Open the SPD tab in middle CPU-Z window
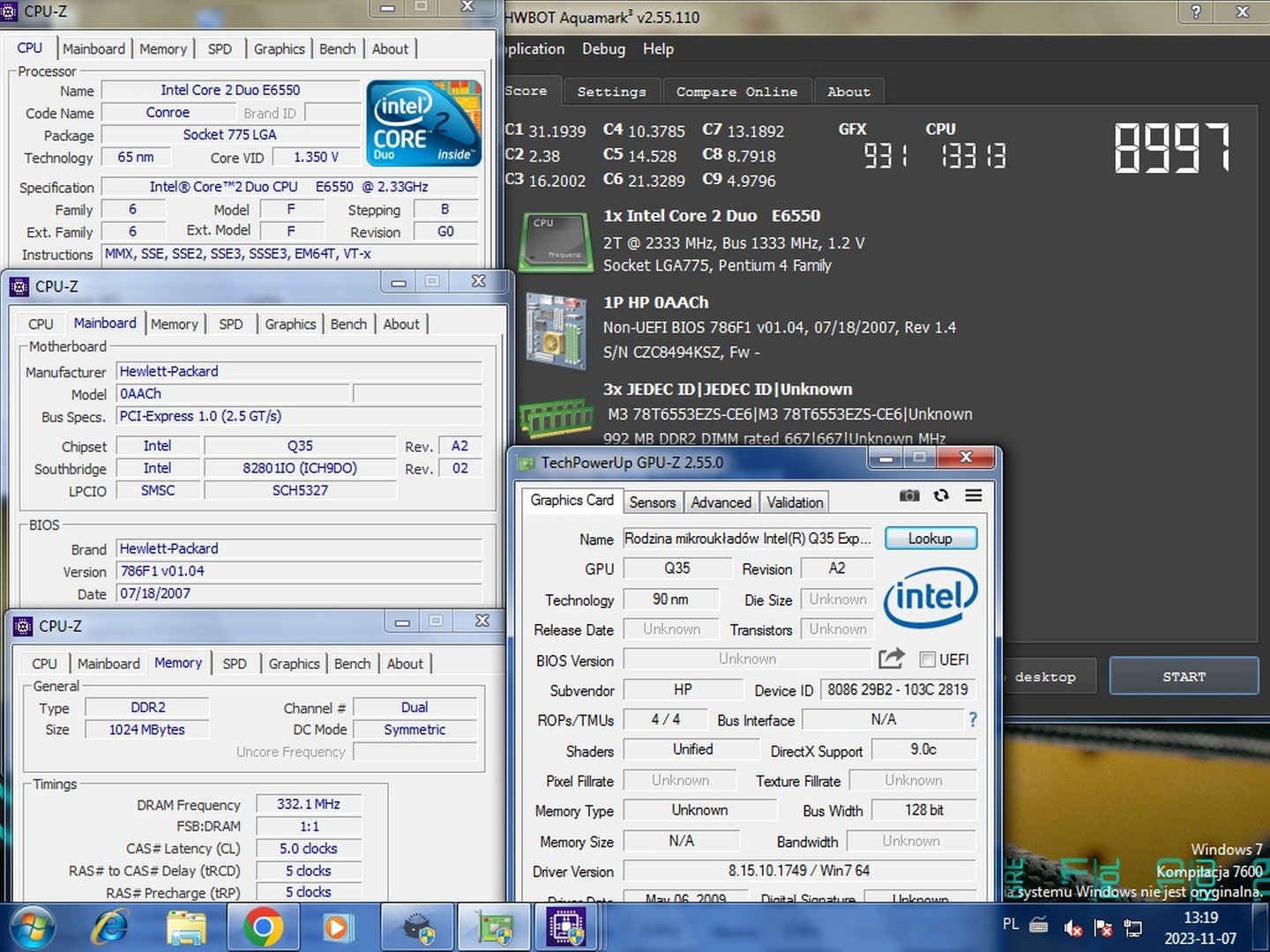The image size is (1270, 952). coord(231,324)
